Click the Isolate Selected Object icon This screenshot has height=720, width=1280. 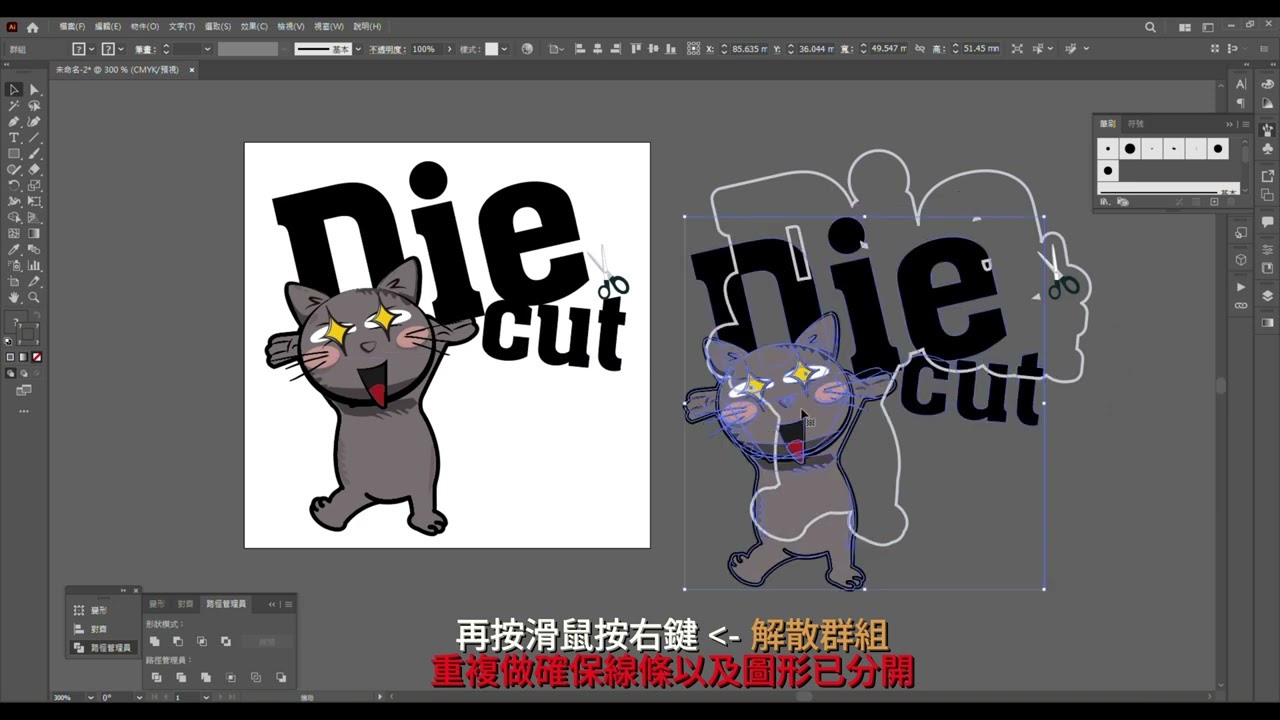point(1017,48)
